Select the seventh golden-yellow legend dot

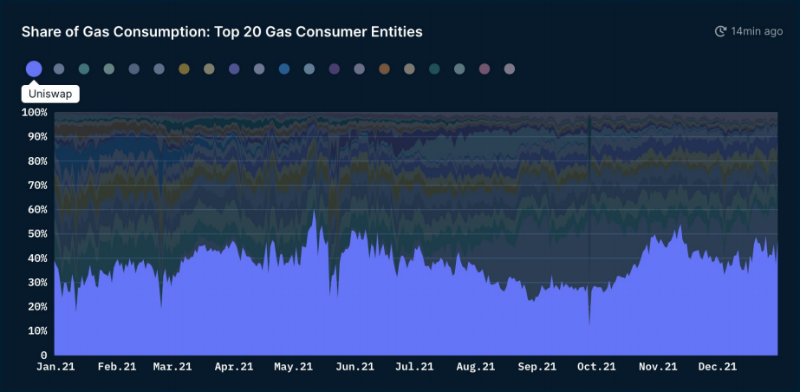(x=184, y=69)
